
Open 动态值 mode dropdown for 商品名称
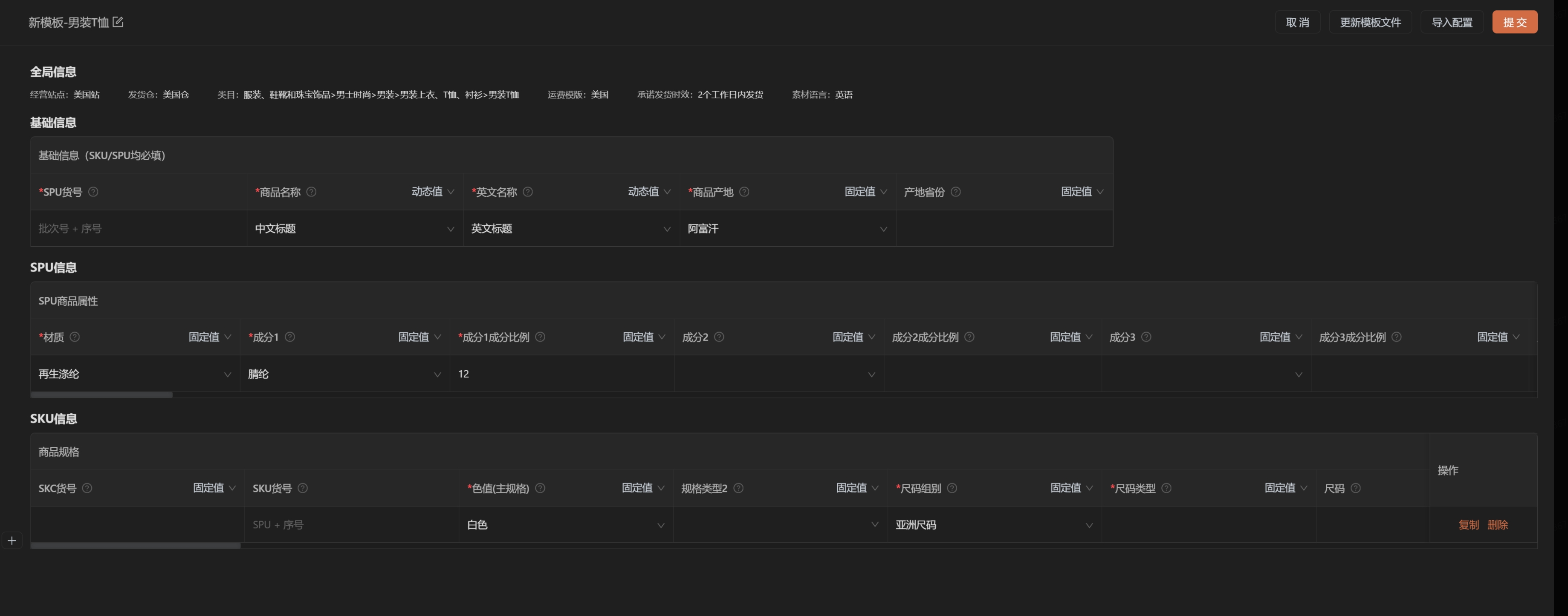click(433, 192)
